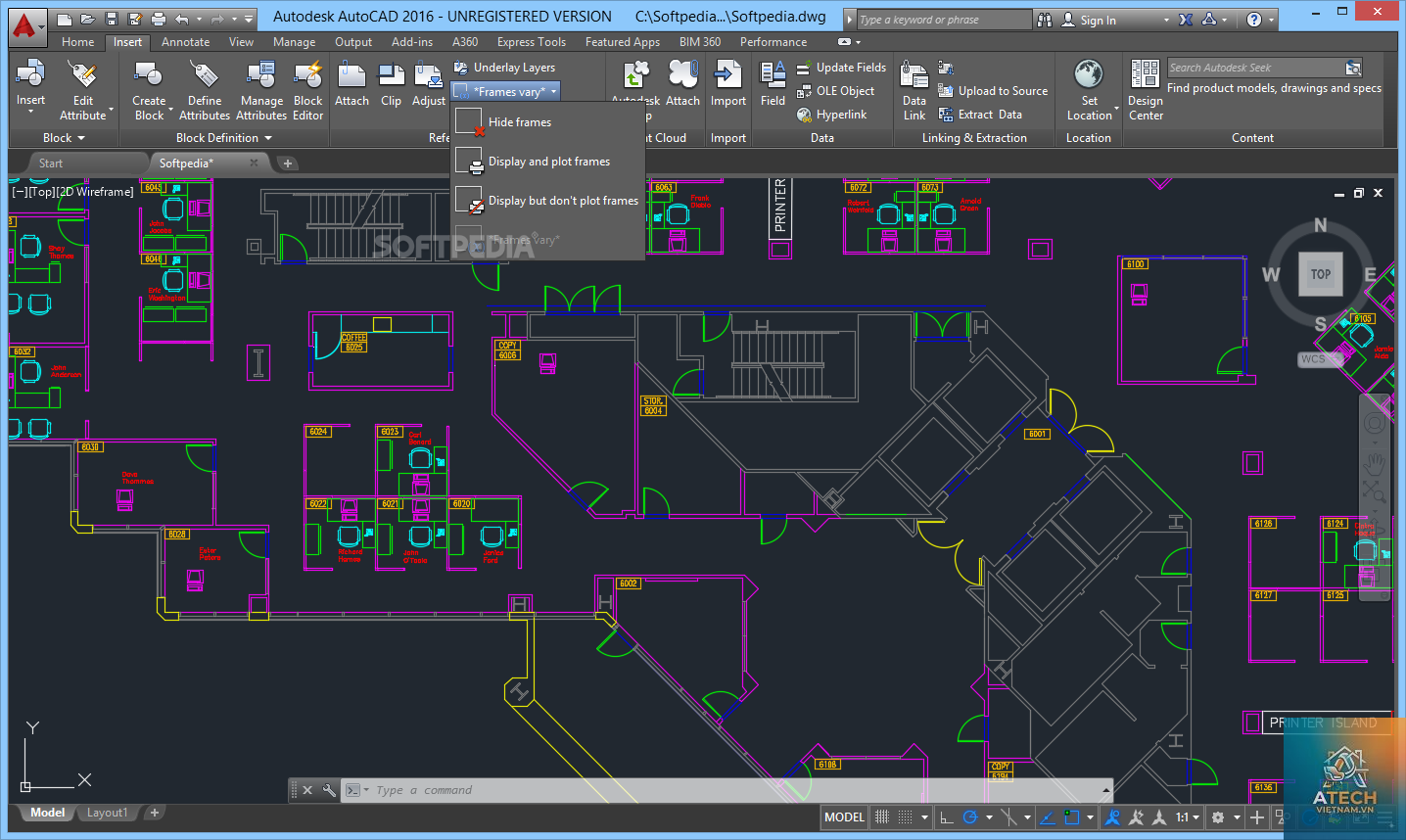
Task: Click the Clip reference icon
Action: (391, 74)
